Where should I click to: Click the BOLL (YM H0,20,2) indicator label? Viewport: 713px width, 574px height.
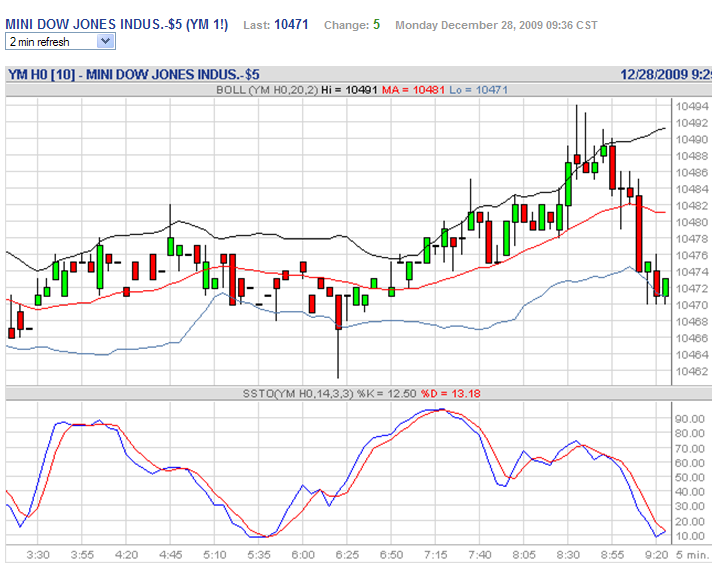(267, 90)
